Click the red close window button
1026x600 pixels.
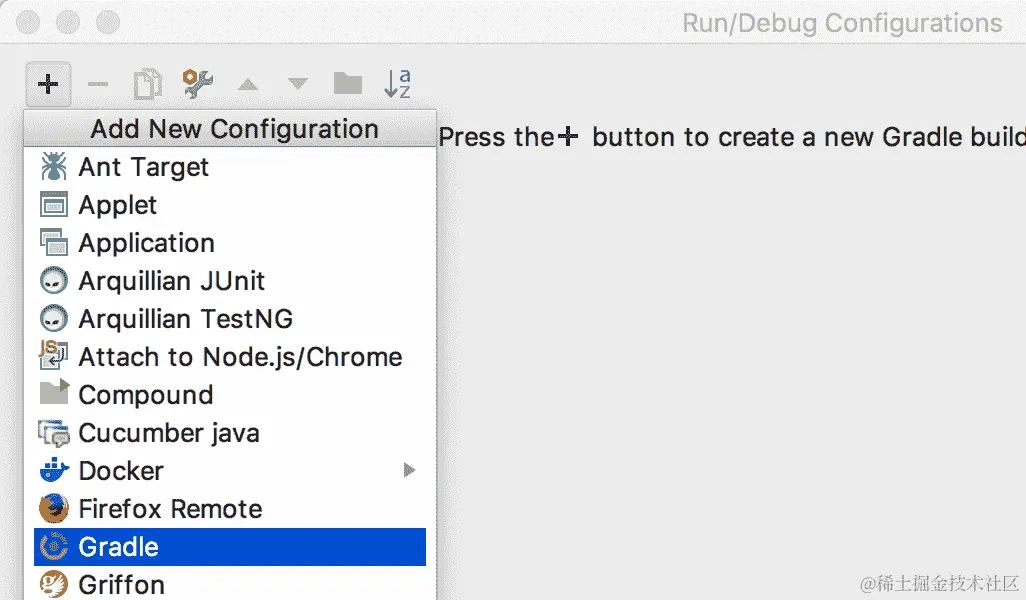click(x=27, y=22)
